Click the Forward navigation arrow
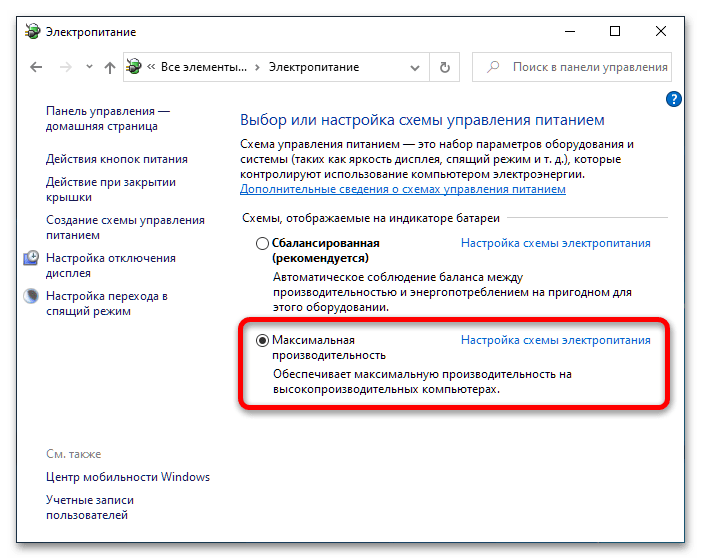This screenshot has width=701, height=559. click(66, 68)
